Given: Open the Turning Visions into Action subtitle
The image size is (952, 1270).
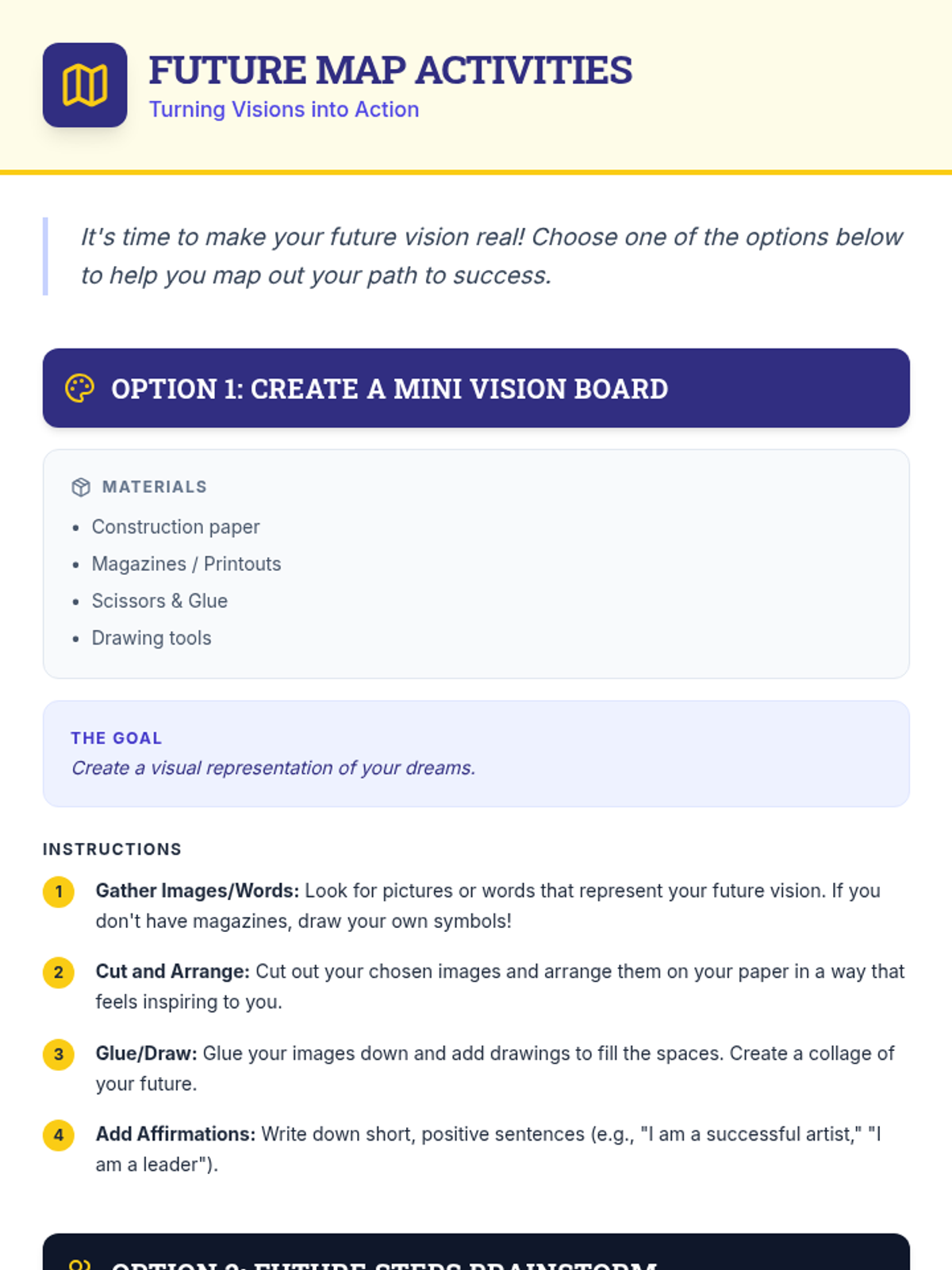Looking at the screenshot, I should (x=284, y=110).
